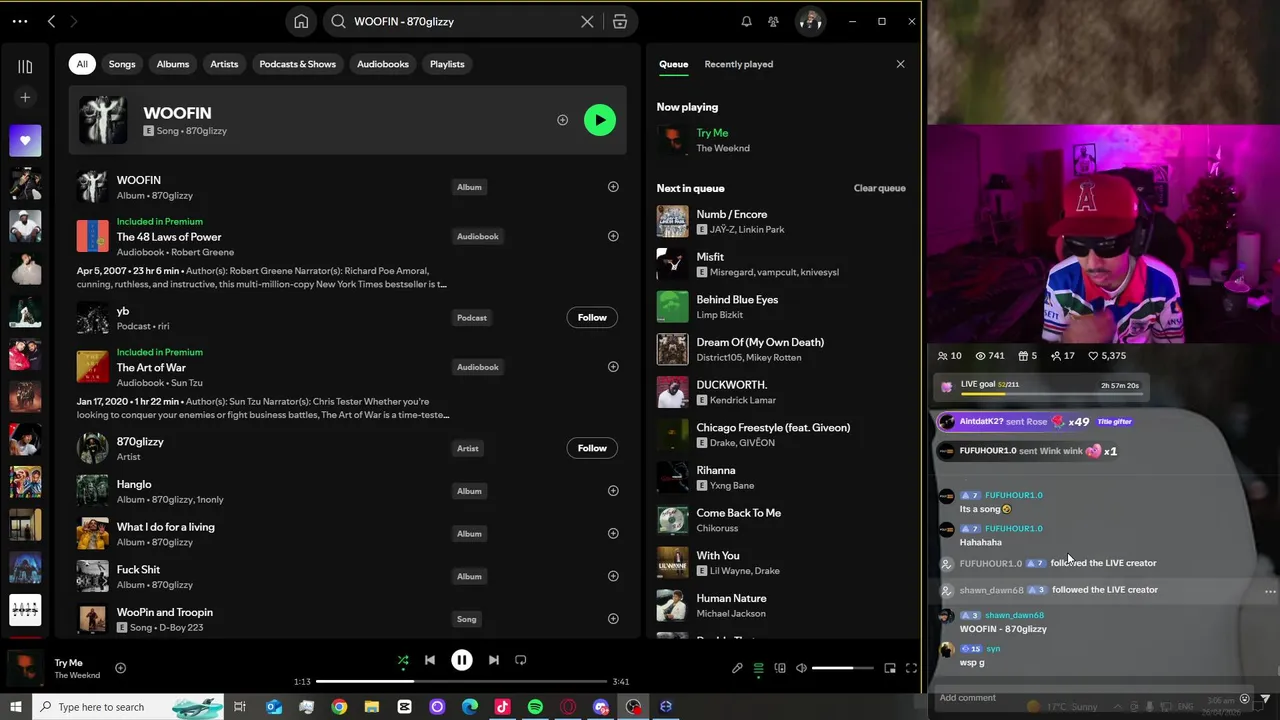Open the Windows Start menu
Screen dimensions: 1280x720
15,707
